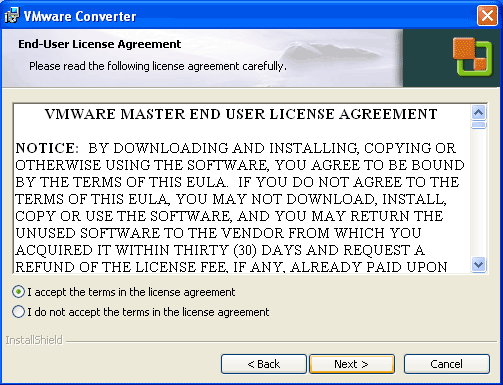This screenshot has height=385, width=503.
Task: Select 'I accept the terms' radio button
Action: [x=18, y=292]
